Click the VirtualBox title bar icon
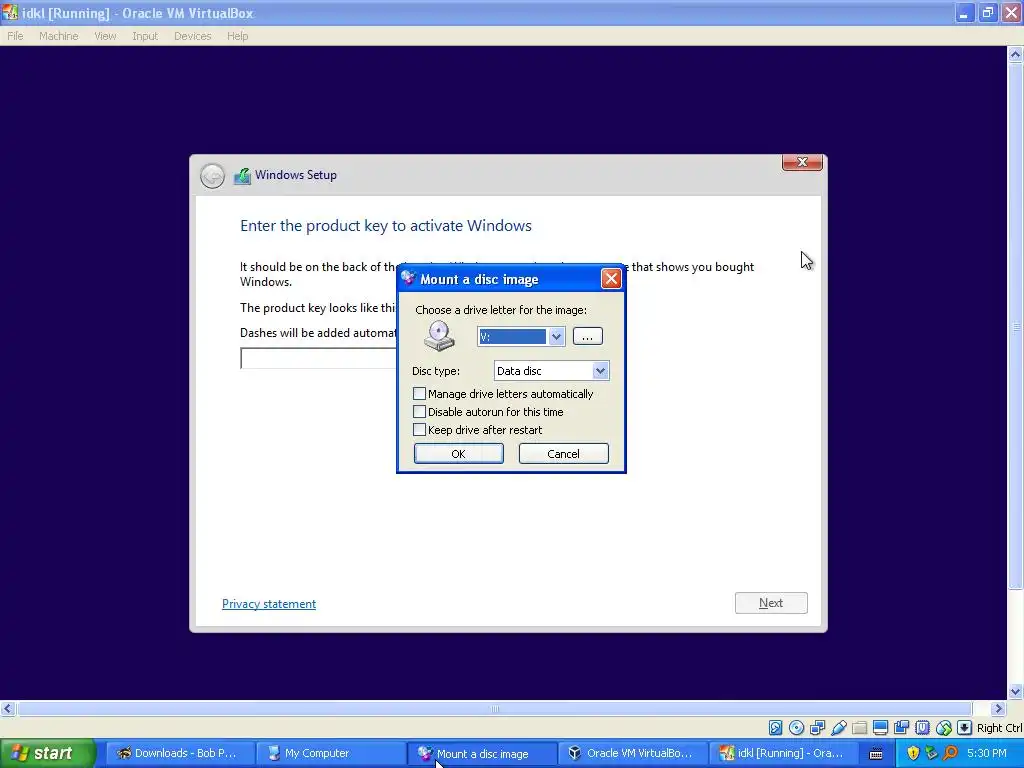1024x768 pixels. click(10, 12)
